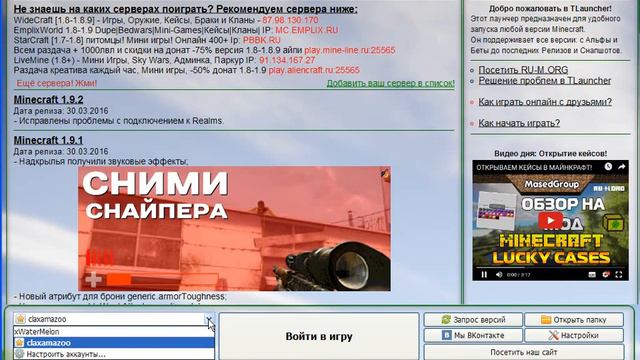The height and width of the screenshot is (360, 640).
Task: Open Как играть онлайн с друзьями link
Action: tap(545, 102)
